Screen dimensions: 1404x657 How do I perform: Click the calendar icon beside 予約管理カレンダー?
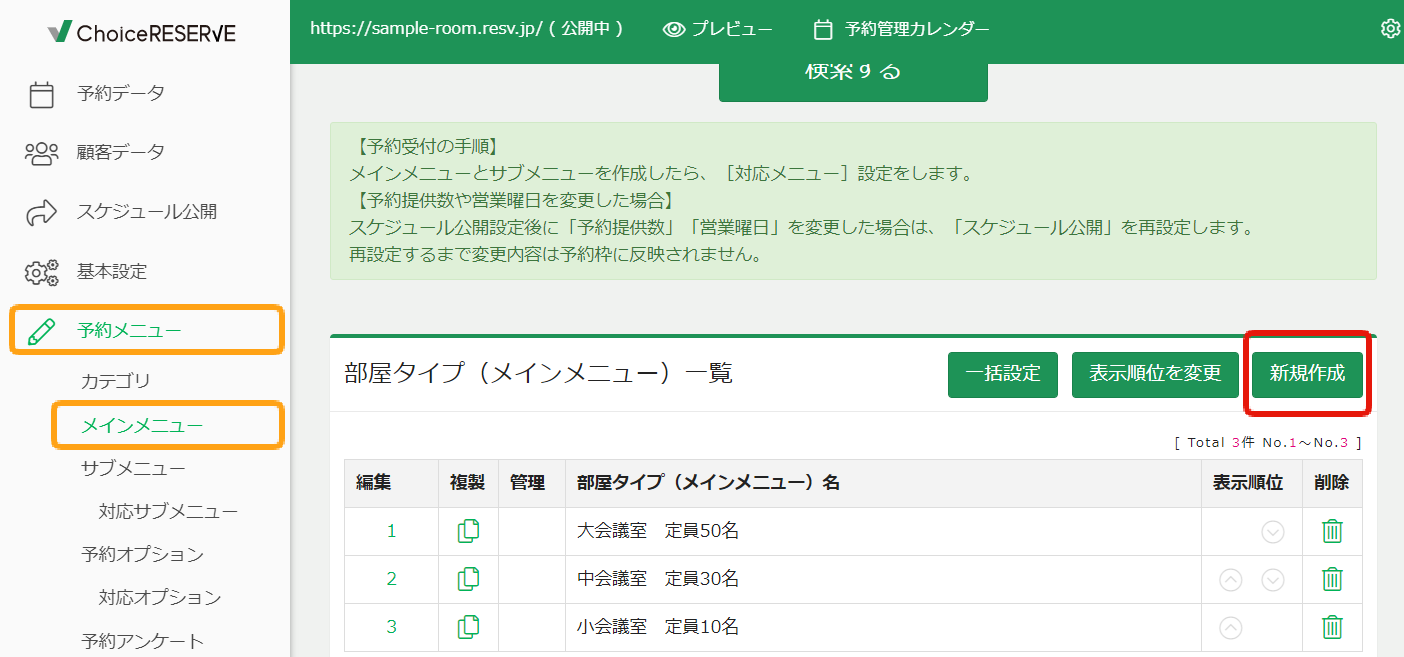(823, 29)
